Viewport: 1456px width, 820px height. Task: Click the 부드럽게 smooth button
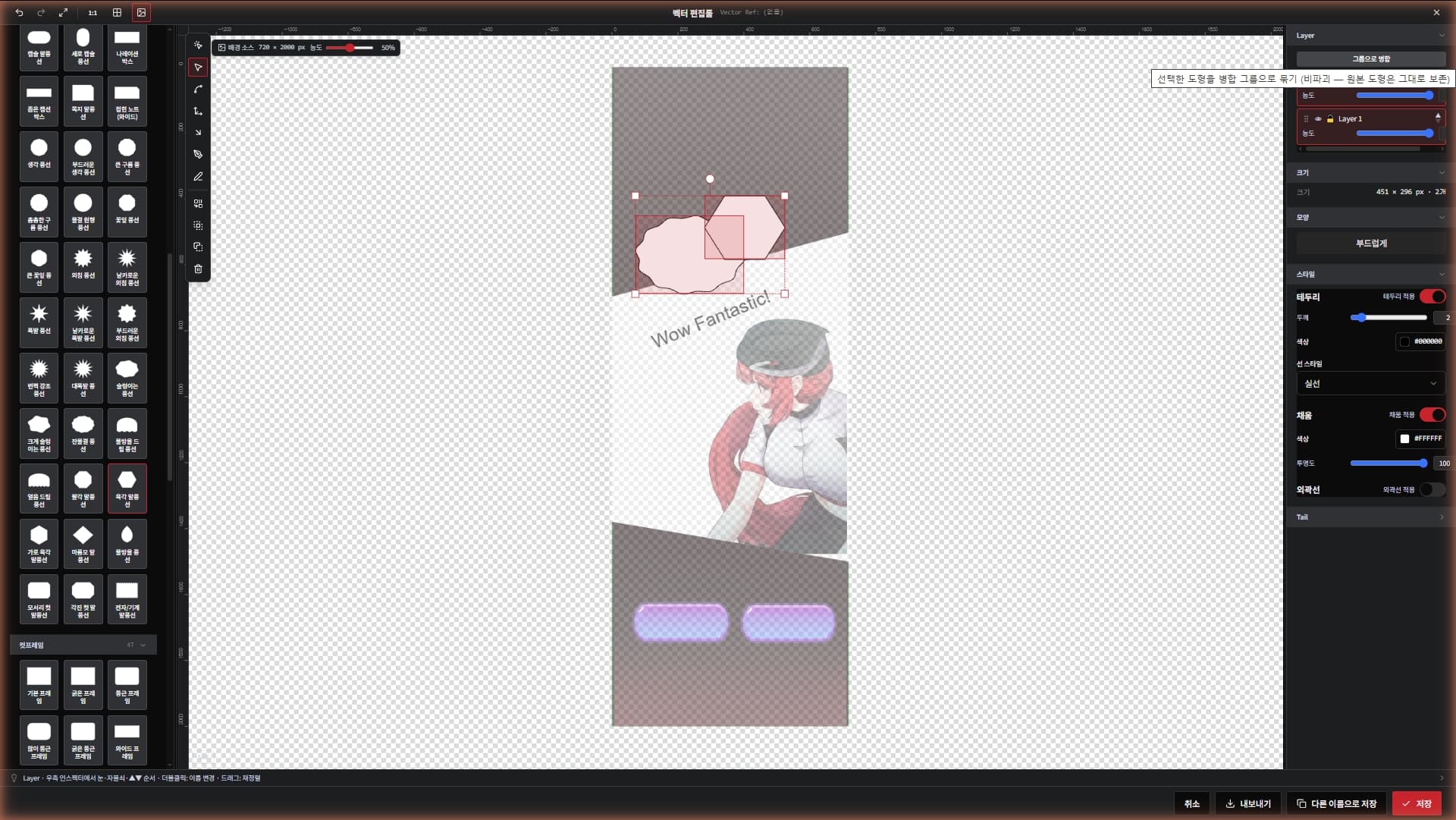point(1370,243)
